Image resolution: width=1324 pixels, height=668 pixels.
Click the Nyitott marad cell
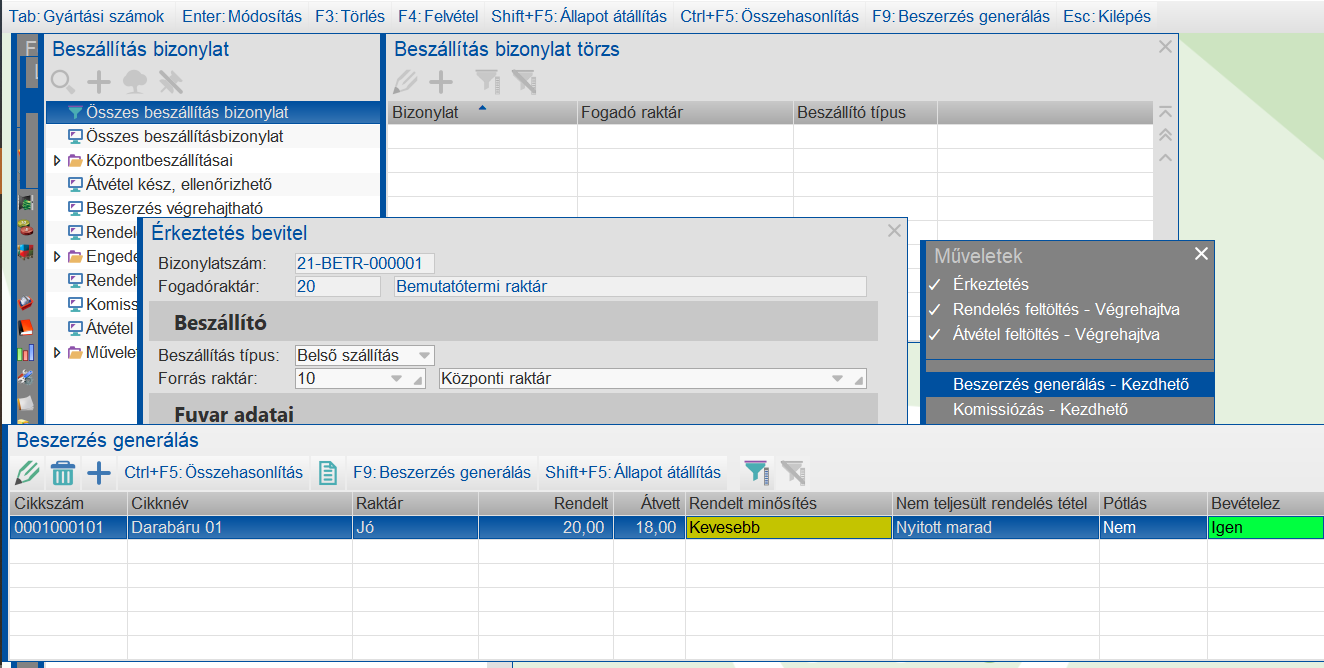pyautogui.click(x=996, y=527)
